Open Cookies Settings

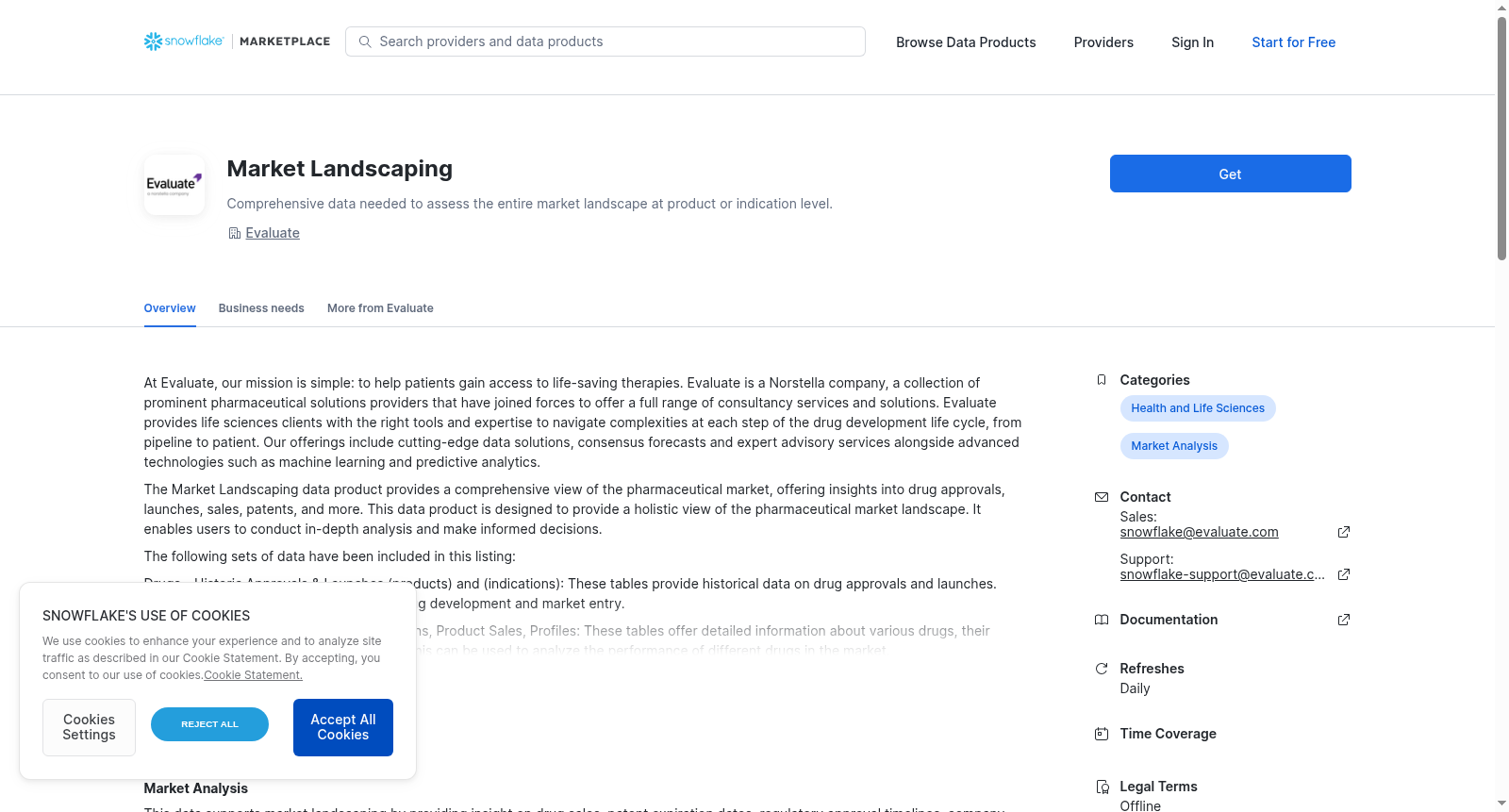point(89,727)
